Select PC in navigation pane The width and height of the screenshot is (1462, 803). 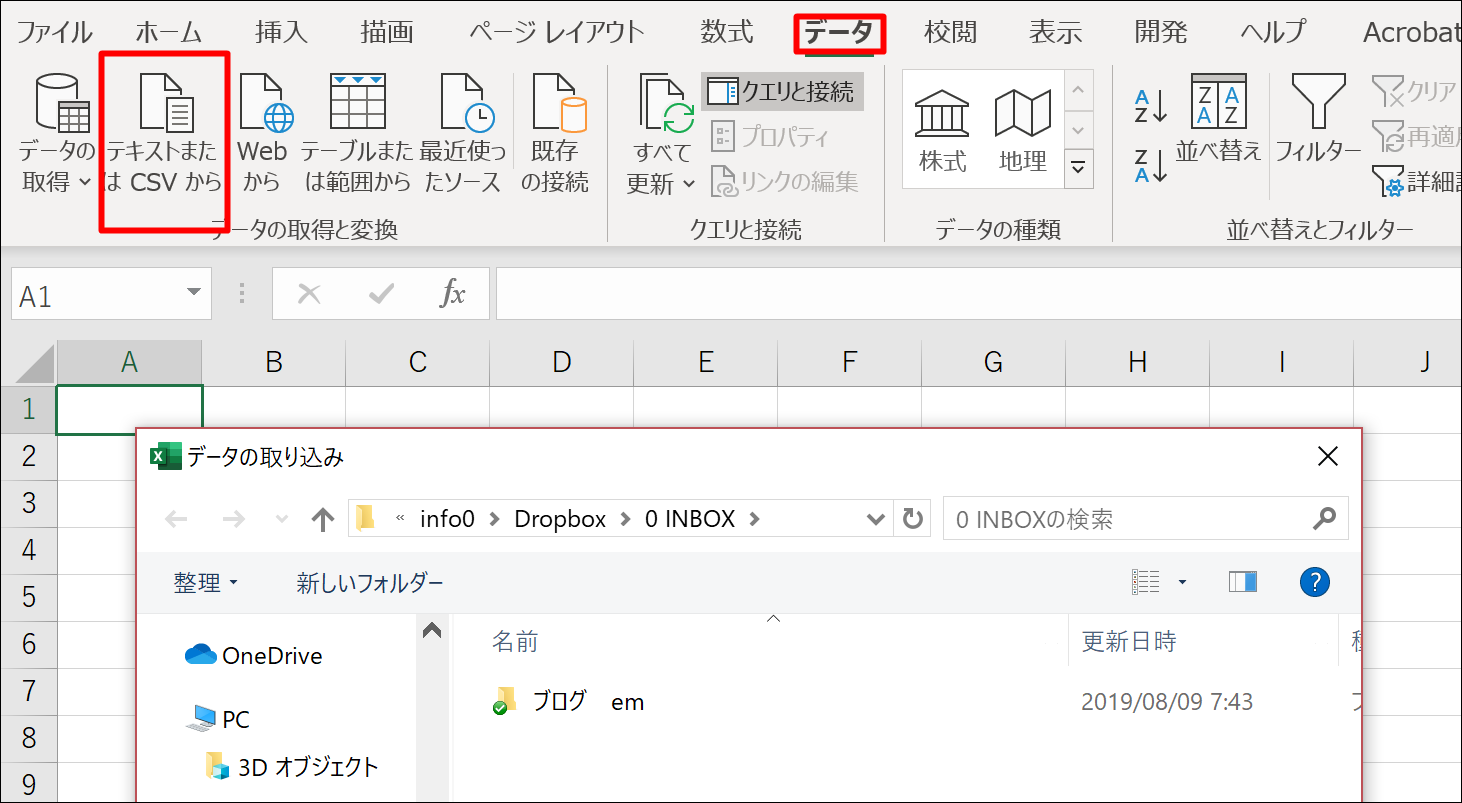click(x=218, y=719)
